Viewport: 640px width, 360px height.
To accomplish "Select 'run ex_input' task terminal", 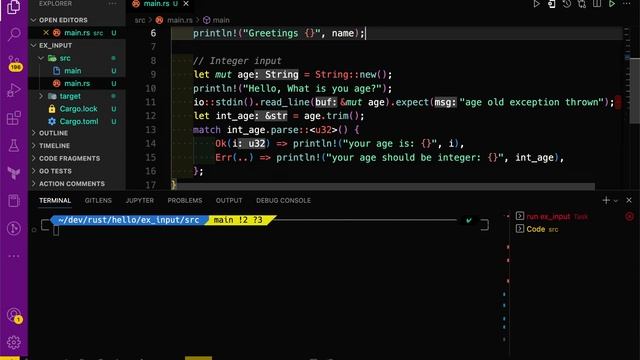I will coord(548,216).
